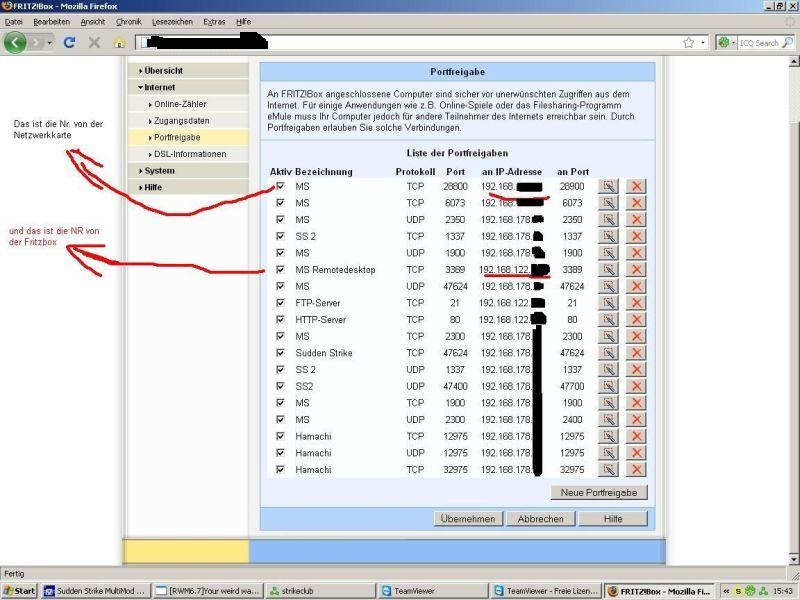The image size is (800, 600).
Task: Edit the SS 2 TCP 1337 rule
Action: [608, 236]
